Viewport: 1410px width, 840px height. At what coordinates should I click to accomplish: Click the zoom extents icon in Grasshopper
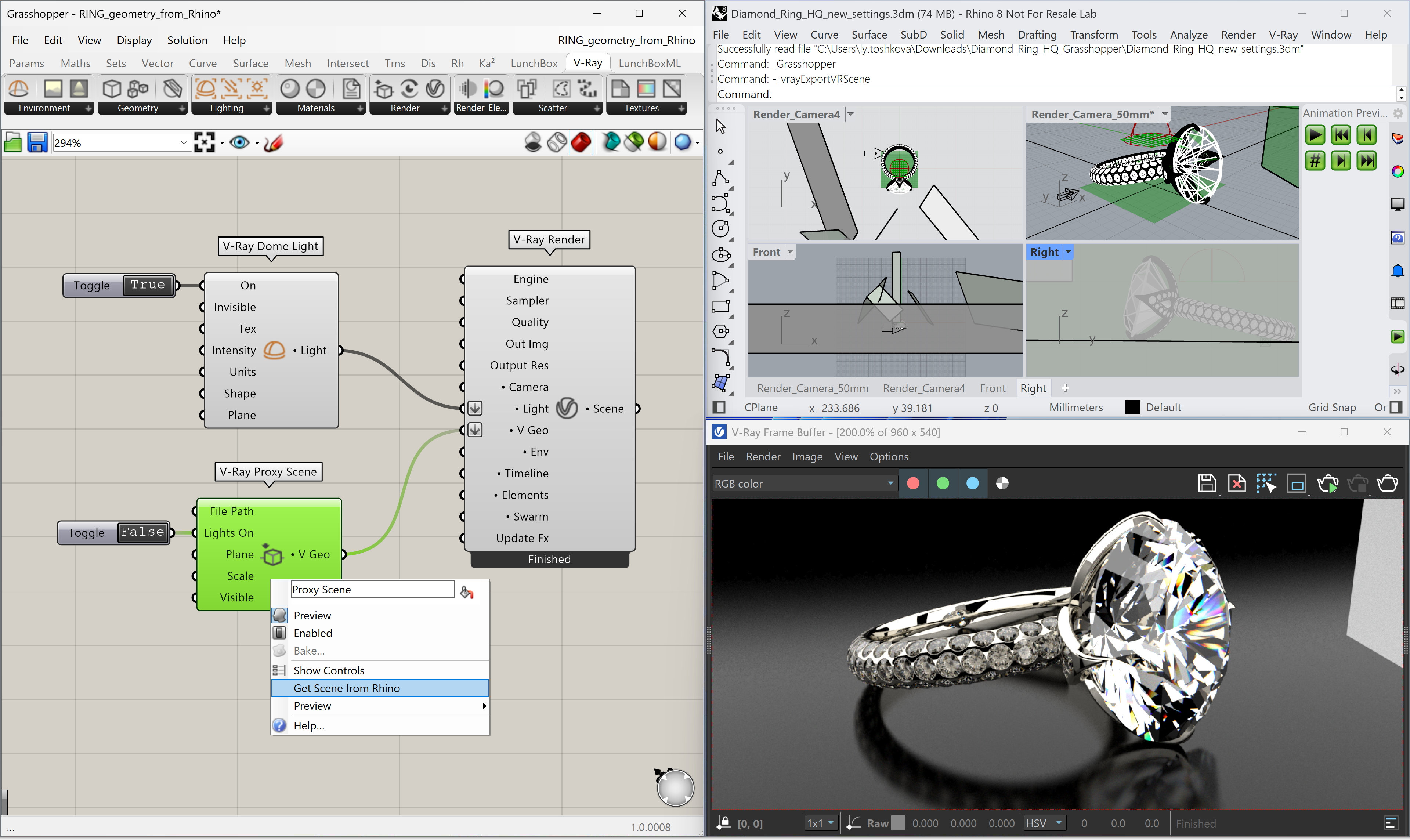tap(204, 143)
